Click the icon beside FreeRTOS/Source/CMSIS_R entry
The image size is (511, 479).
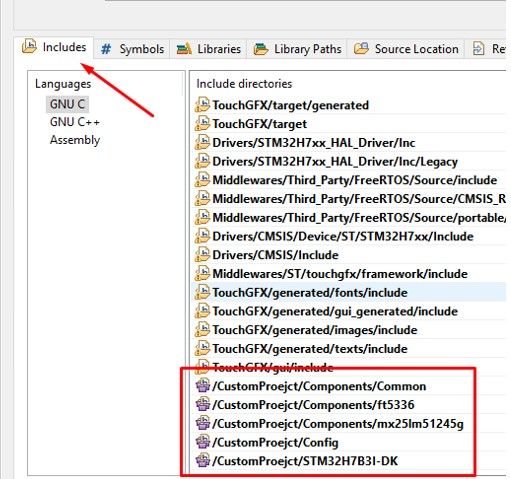[202, 199]
